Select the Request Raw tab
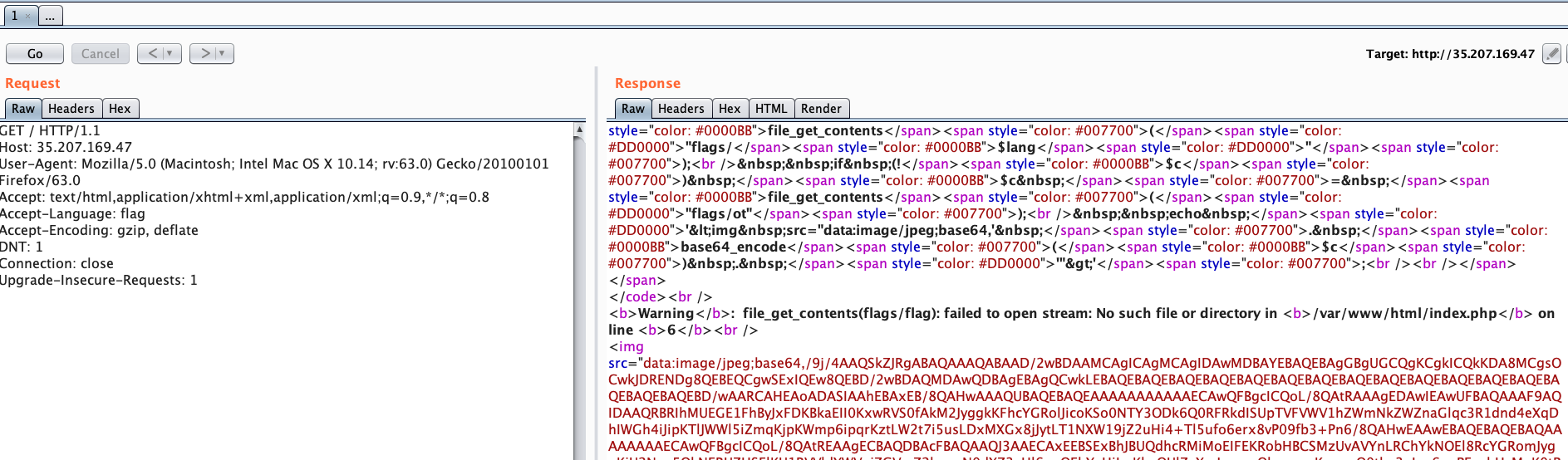 23,109
